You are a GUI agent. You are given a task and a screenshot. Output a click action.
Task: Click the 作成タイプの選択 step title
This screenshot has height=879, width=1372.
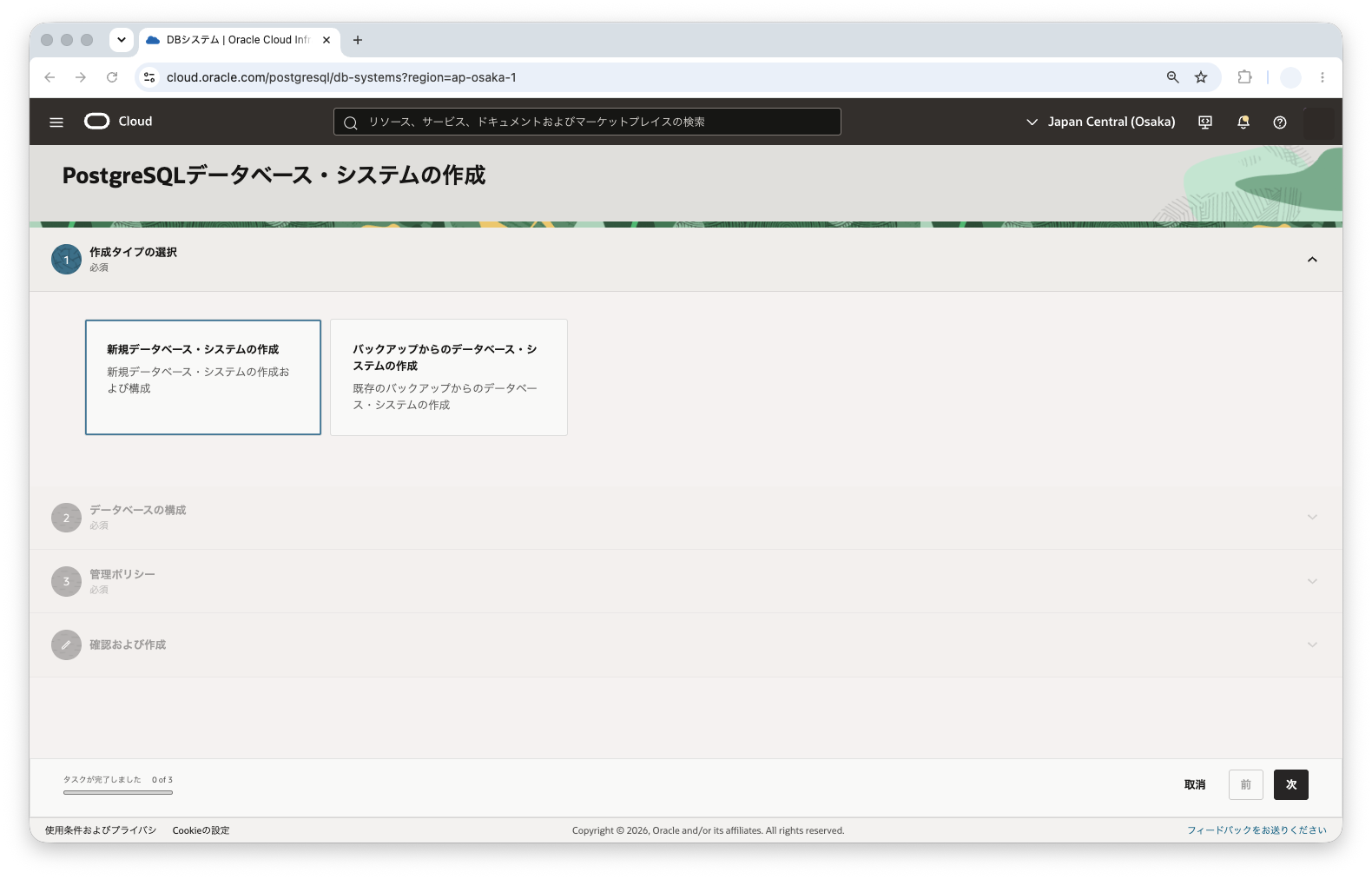(x=133, y=253)
